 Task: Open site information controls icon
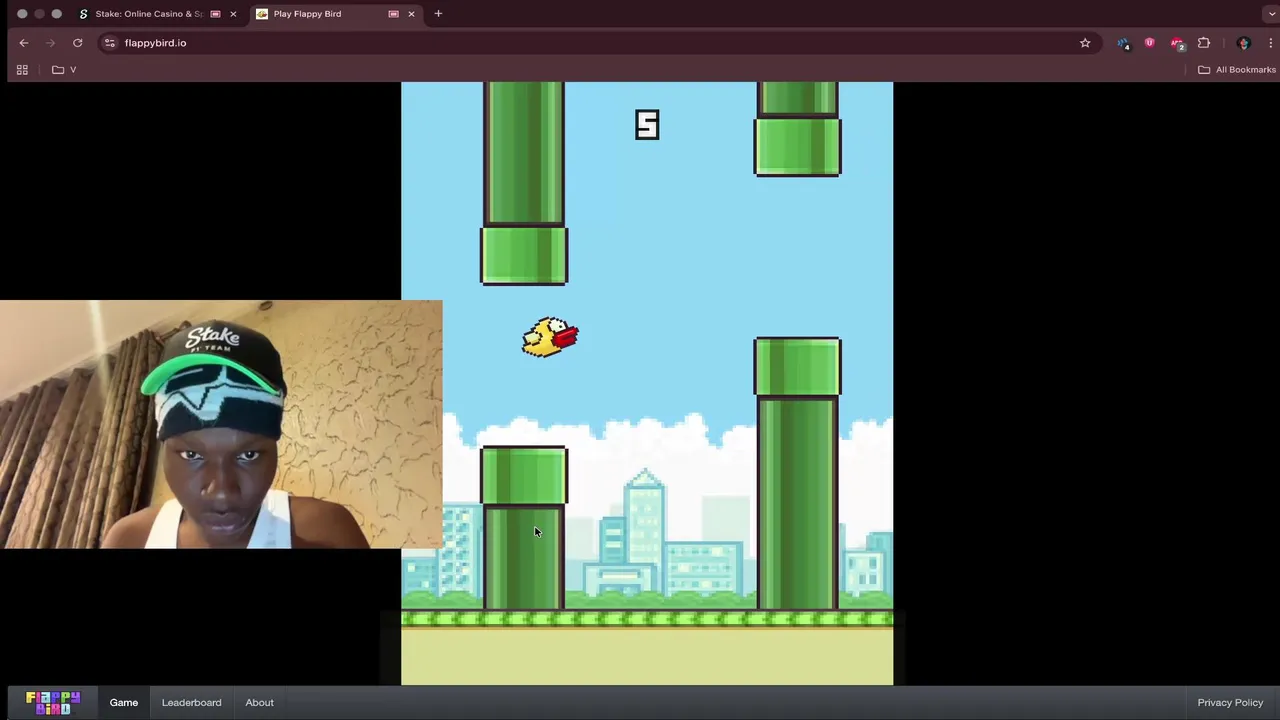[x=110, y=43]
